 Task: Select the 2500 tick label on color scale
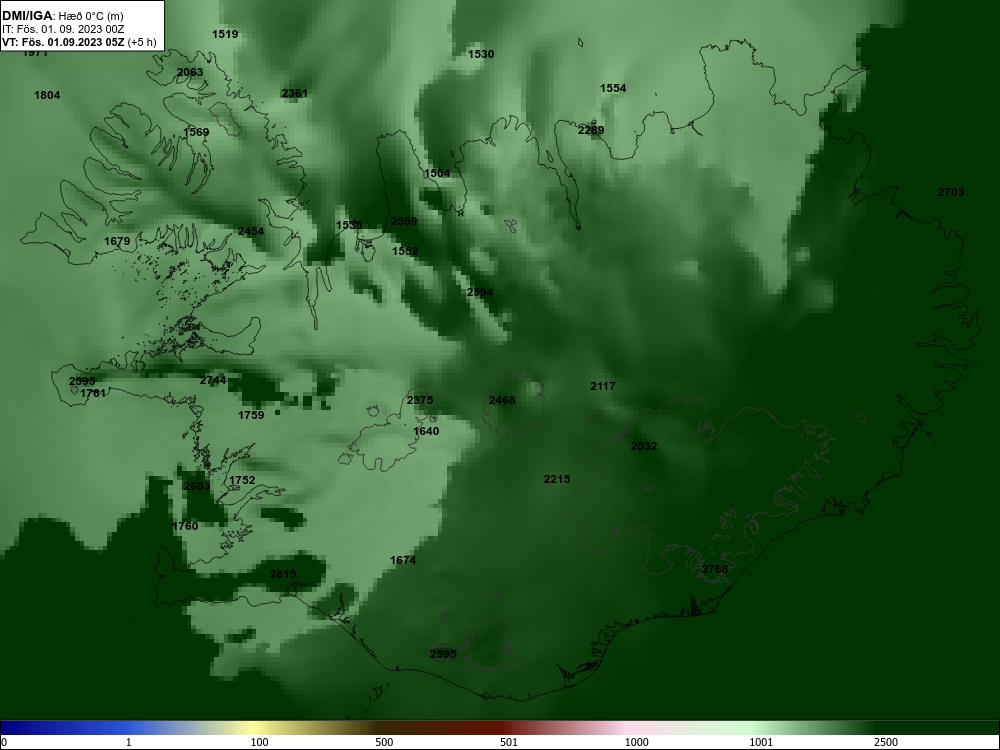click(886, 742)
